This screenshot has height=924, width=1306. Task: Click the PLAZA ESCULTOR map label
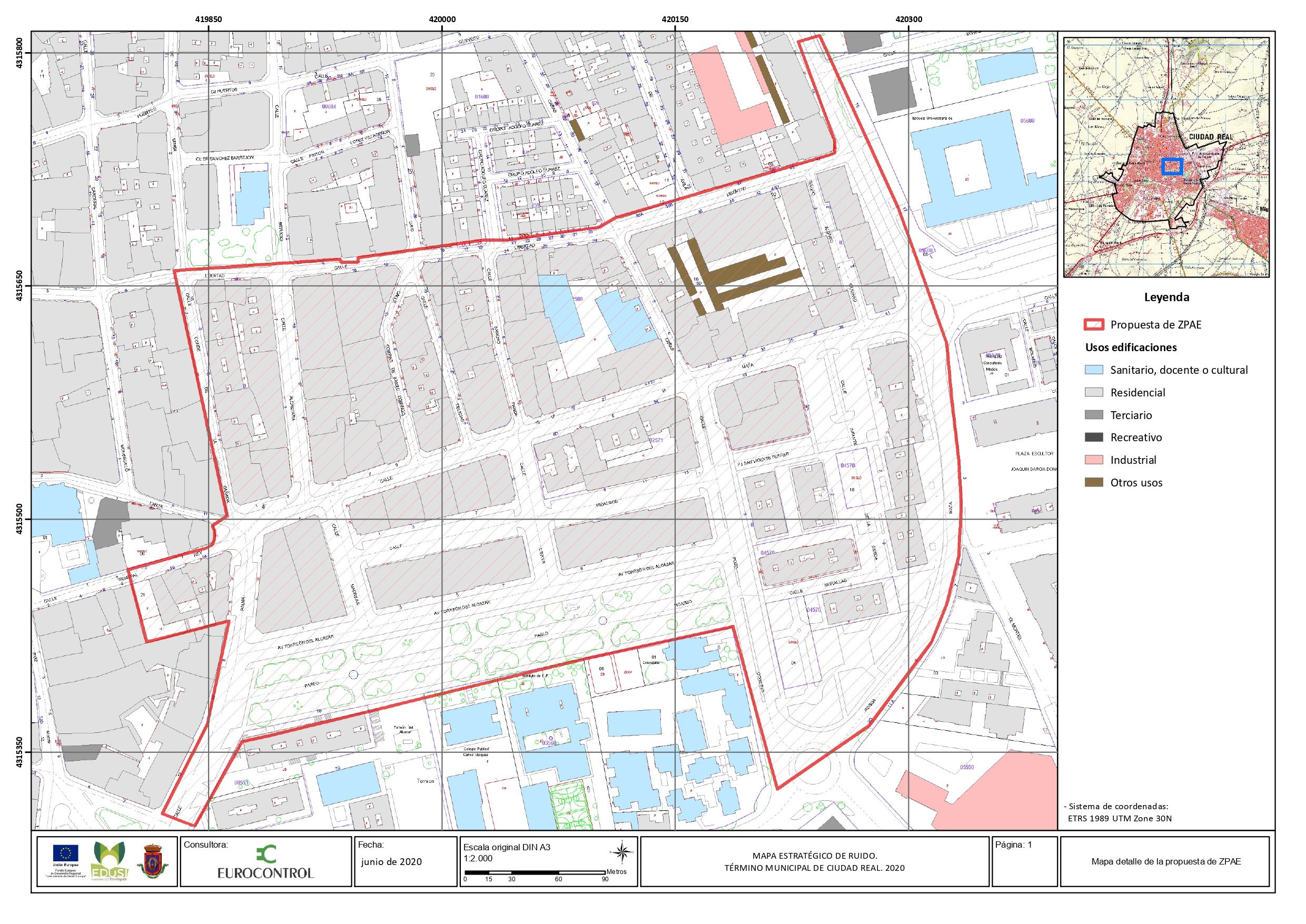click(x=1035, y=453)
